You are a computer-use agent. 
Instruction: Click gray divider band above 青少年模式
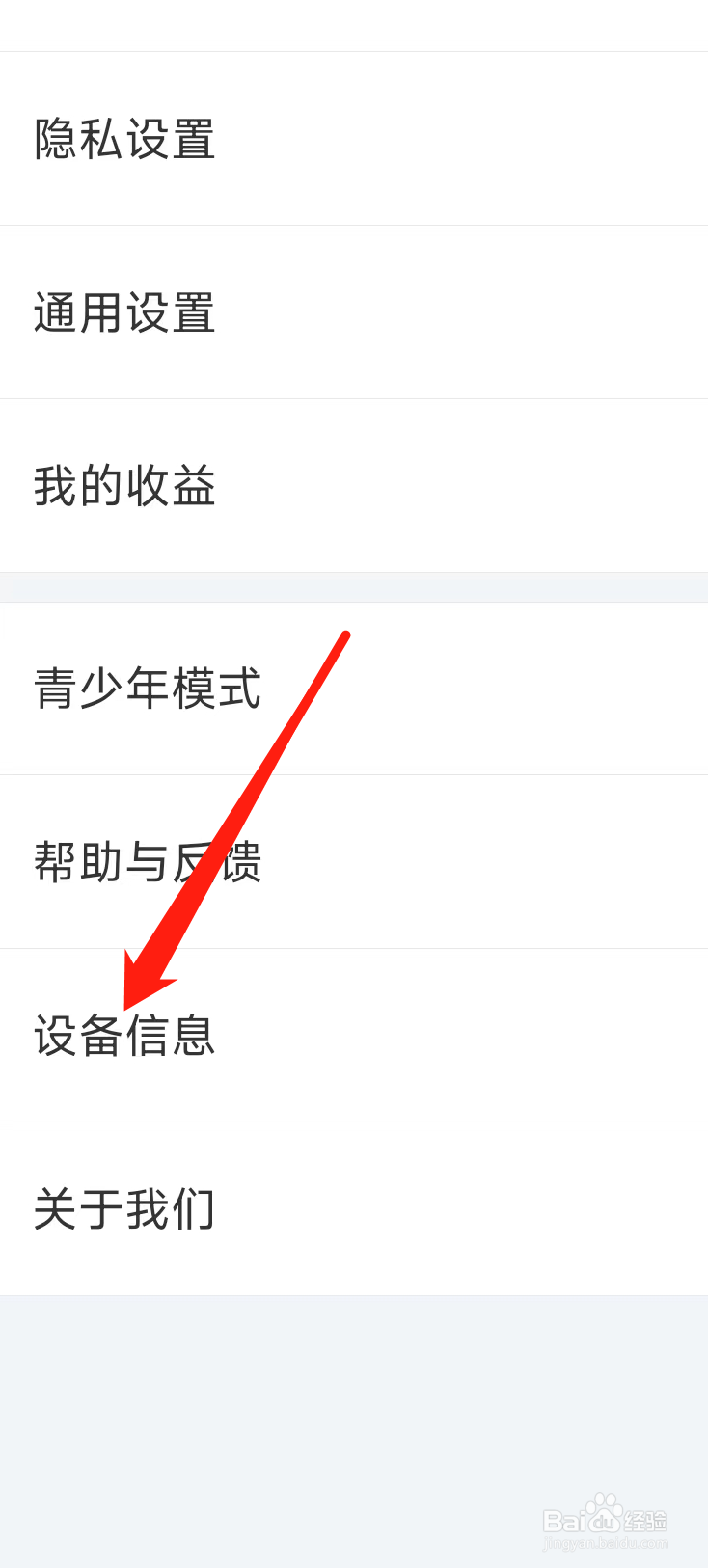(x=354, y=587)
